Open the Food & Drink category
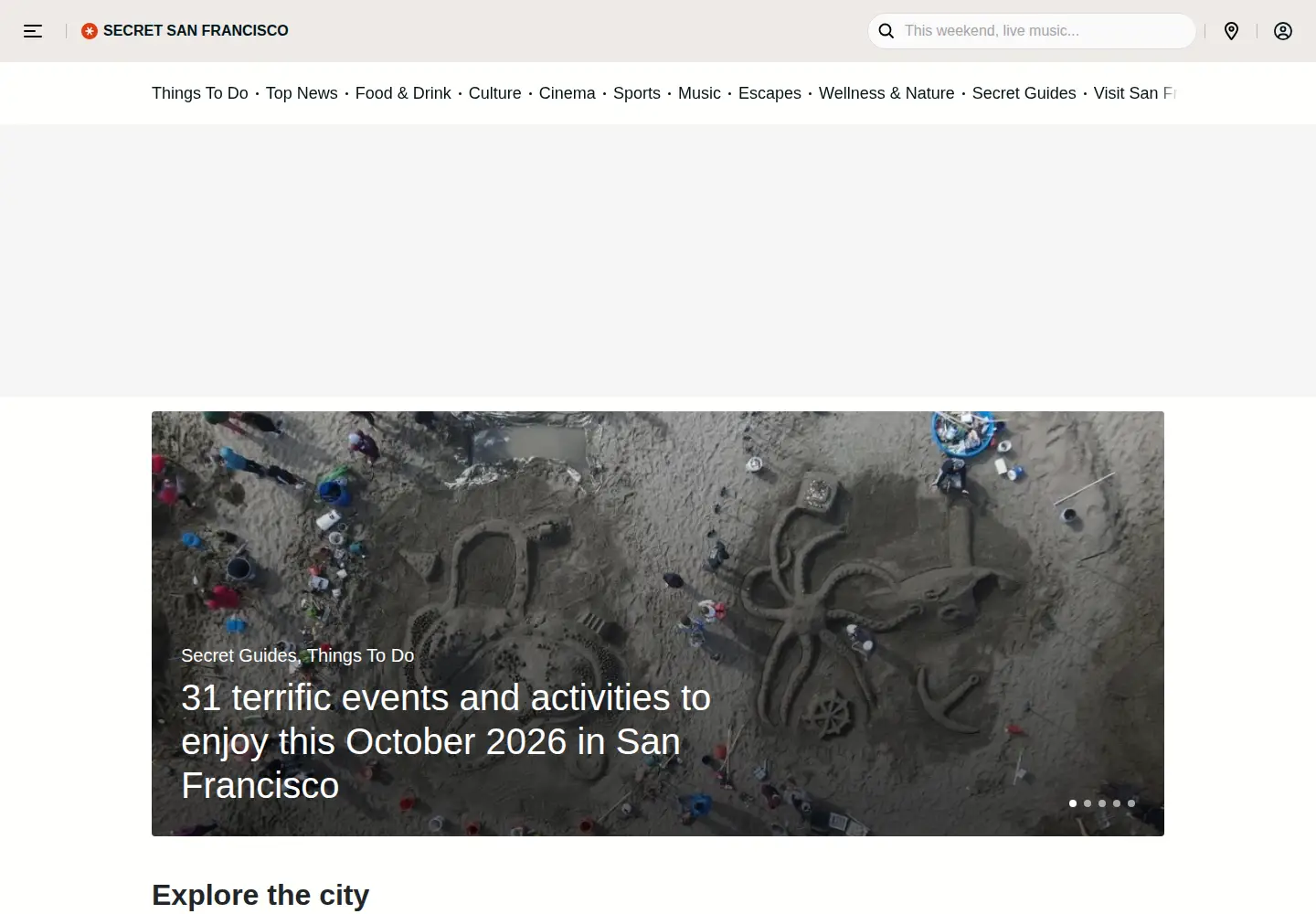This screenshot has width=1316, height=914. [x=403, y=93]
